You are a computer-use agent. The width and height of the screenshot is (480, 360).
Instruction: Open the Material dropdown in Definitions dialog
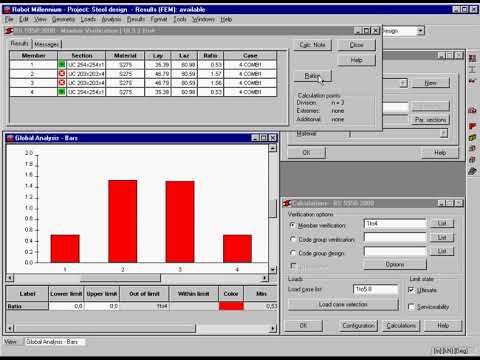443,134
